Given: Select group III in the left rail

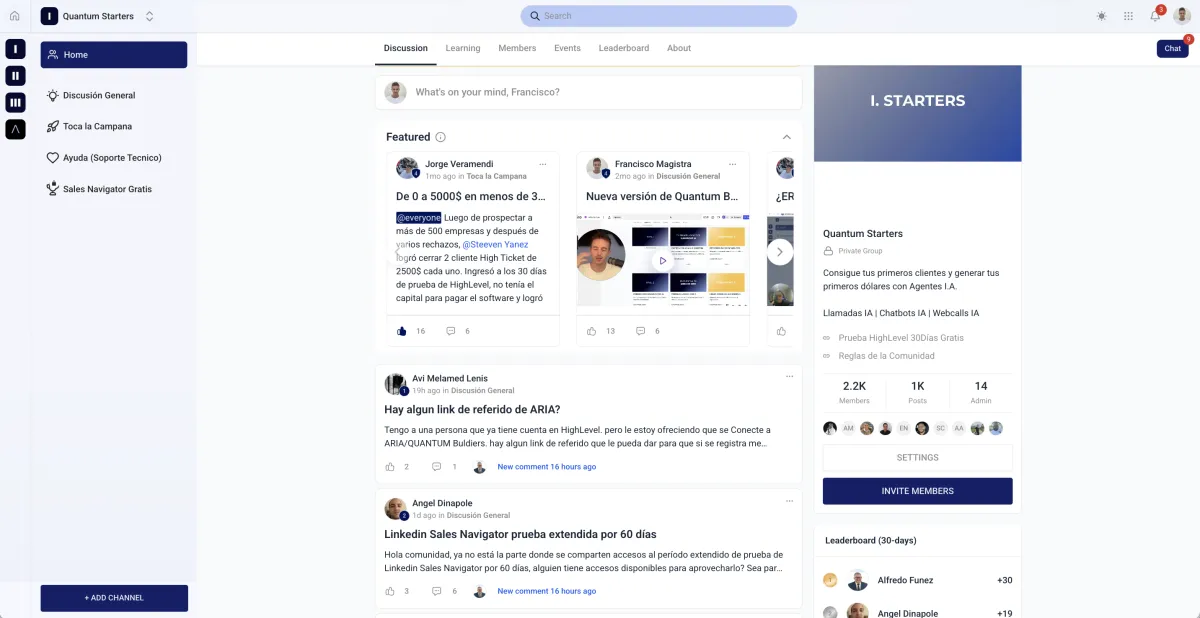Looking at the screenshot, I should pyautogui.click(x=15, y=102).
